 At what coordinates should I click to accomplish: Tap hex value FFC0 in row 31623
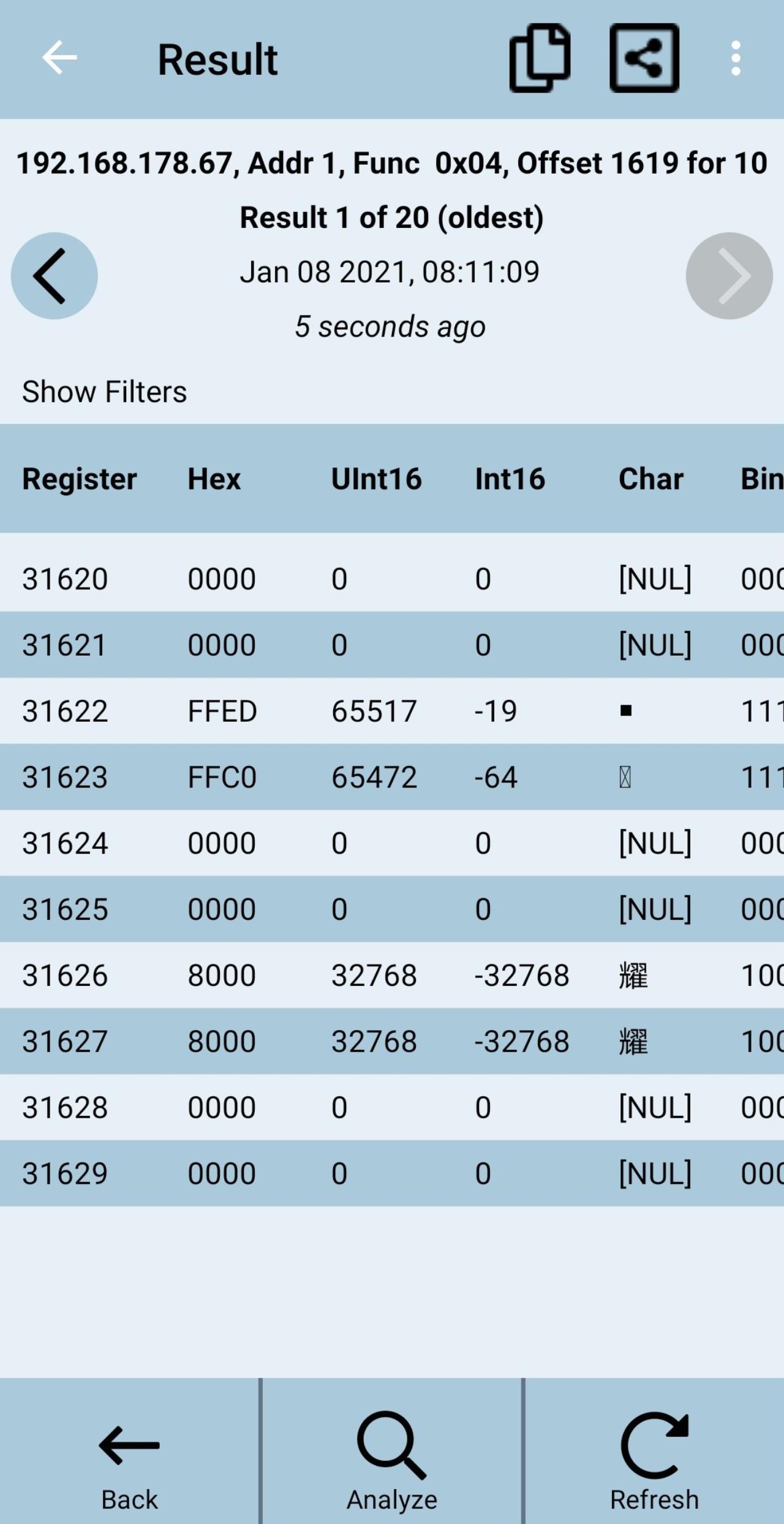222,777
